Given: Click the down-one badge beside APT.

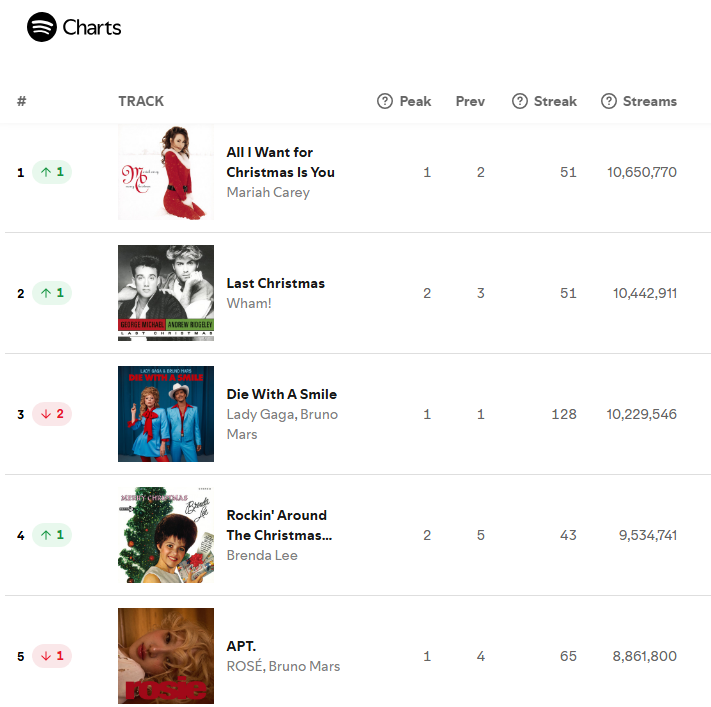Looking at the screenshot, I should tap(52, 656).
